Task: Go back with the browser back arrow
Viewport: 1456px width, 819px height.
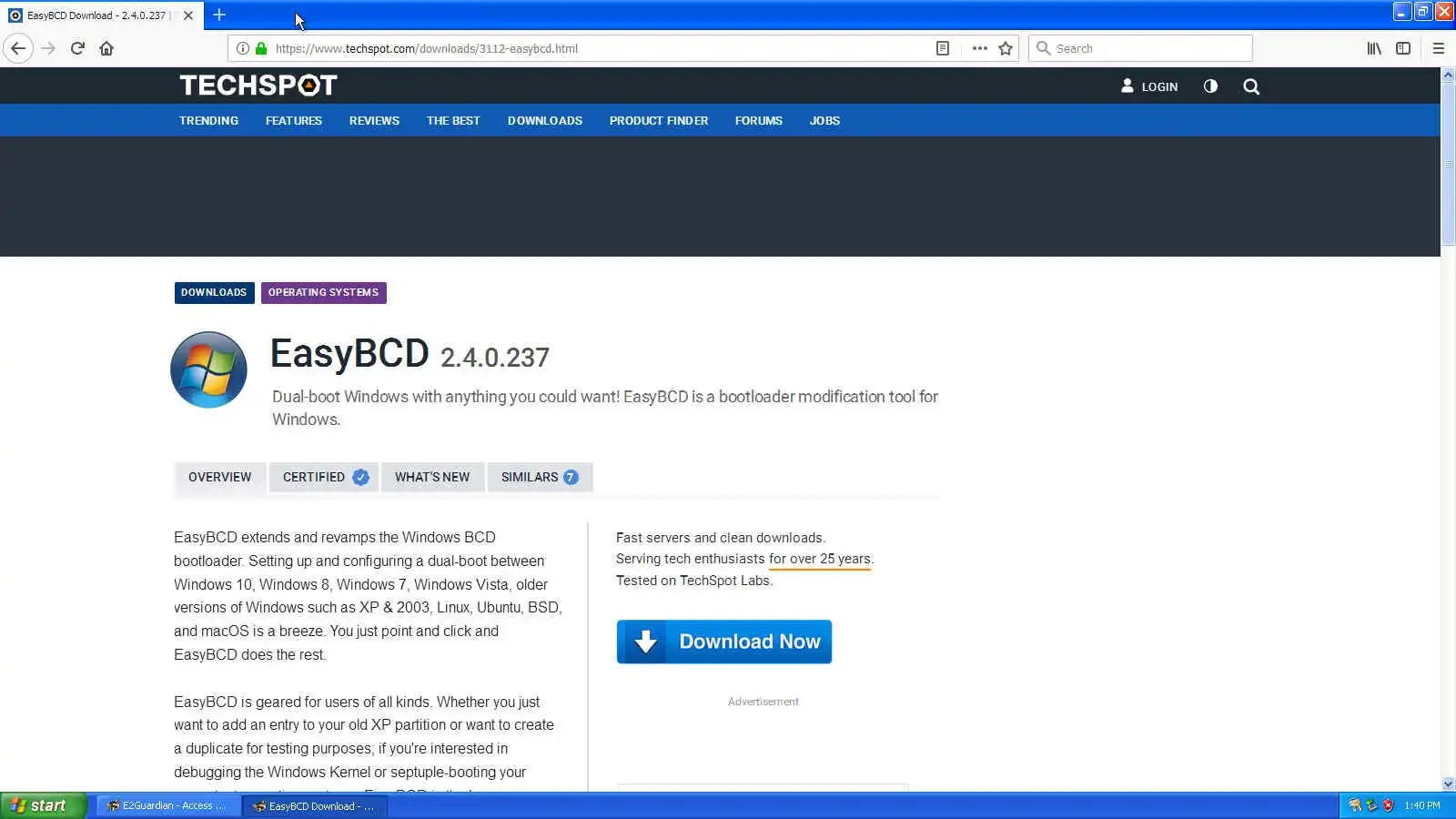Action: 18,48
